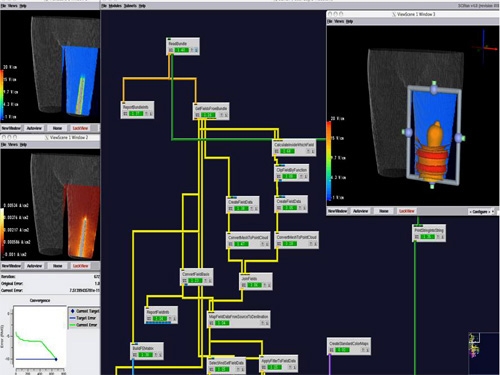The height and width of the screenshot is (375, 500).
Task: Click the UI icon on ConvertFieldBasis module
Action: (185, 281)
